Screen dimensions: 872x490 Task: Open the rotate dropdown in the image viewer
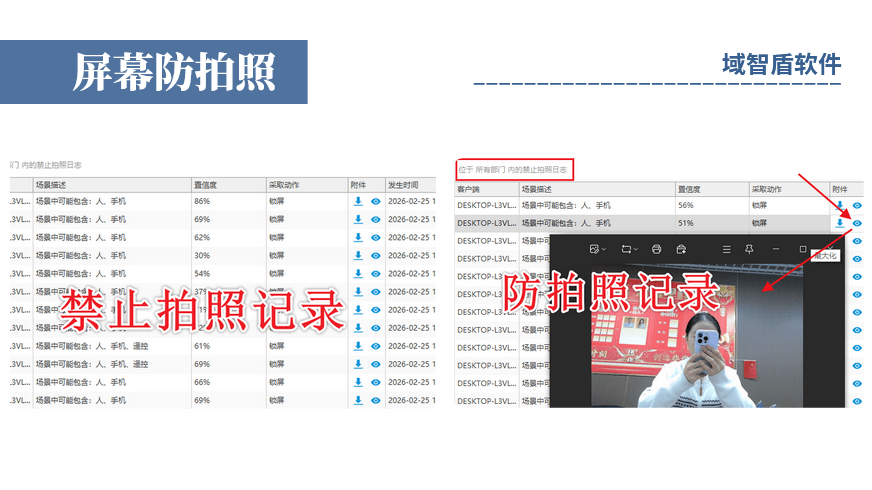pyautogui.click(x=630, y=249)
